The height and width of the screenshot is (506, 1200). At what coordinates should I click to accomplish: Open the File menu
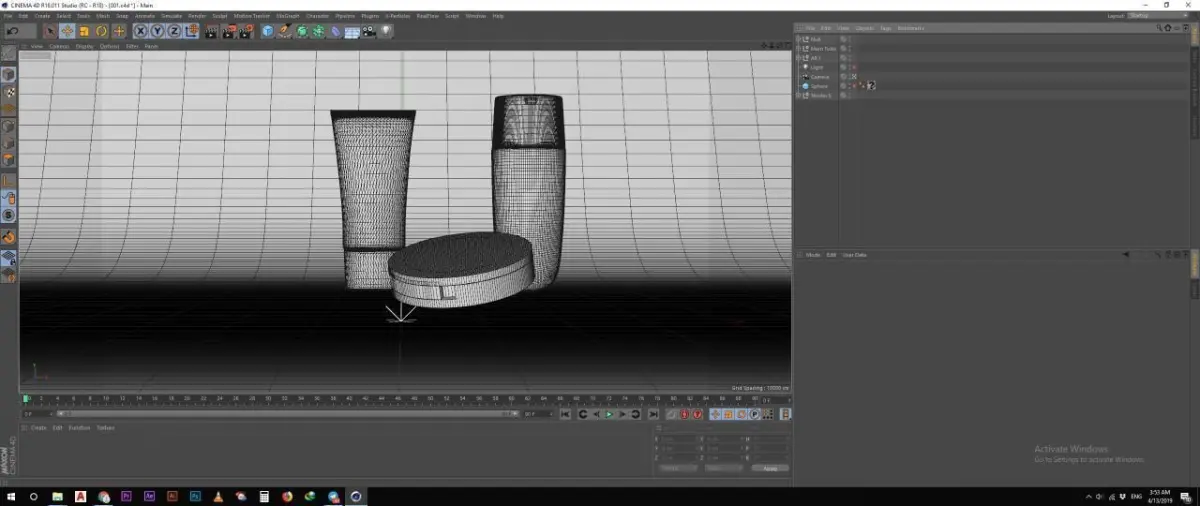pyautogui.click(x=8, y=16)
